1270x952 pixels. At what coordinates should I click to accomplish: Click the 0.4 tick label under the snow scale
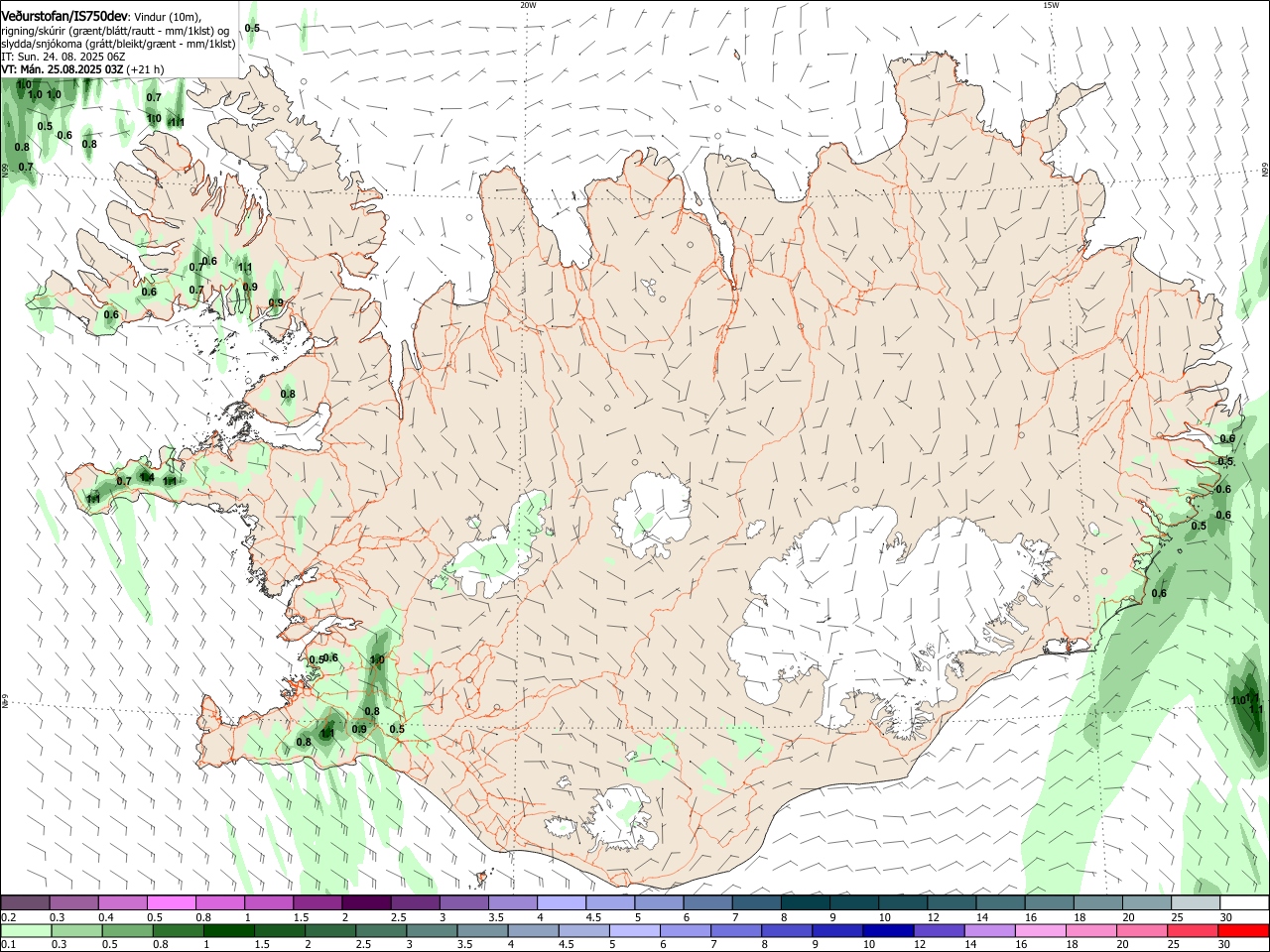[x=106, y=917]
